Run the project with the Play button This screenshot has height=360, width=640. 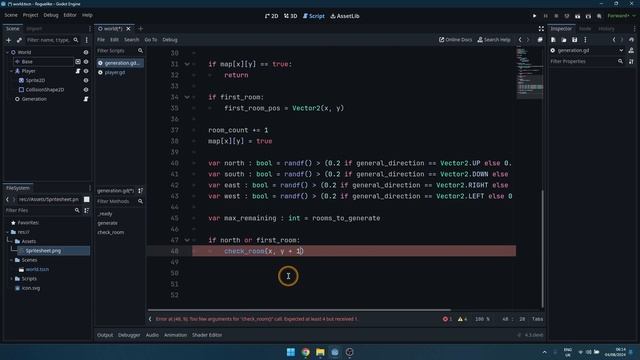click(534, 16)
